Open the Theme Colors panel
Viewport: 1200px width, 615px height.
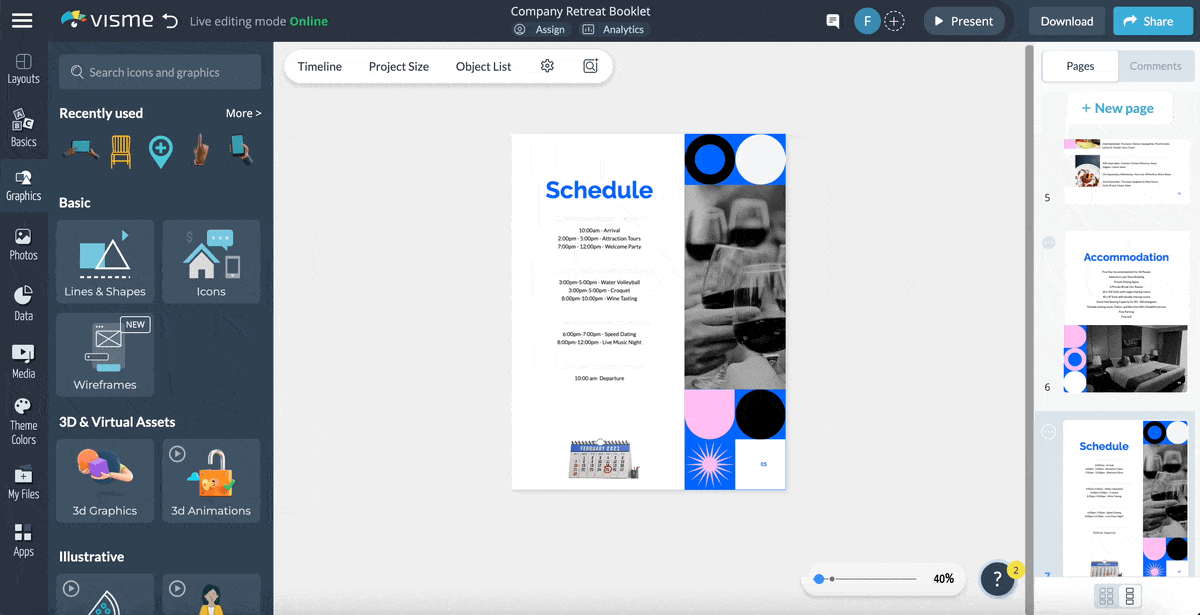(x=23, y=419)
